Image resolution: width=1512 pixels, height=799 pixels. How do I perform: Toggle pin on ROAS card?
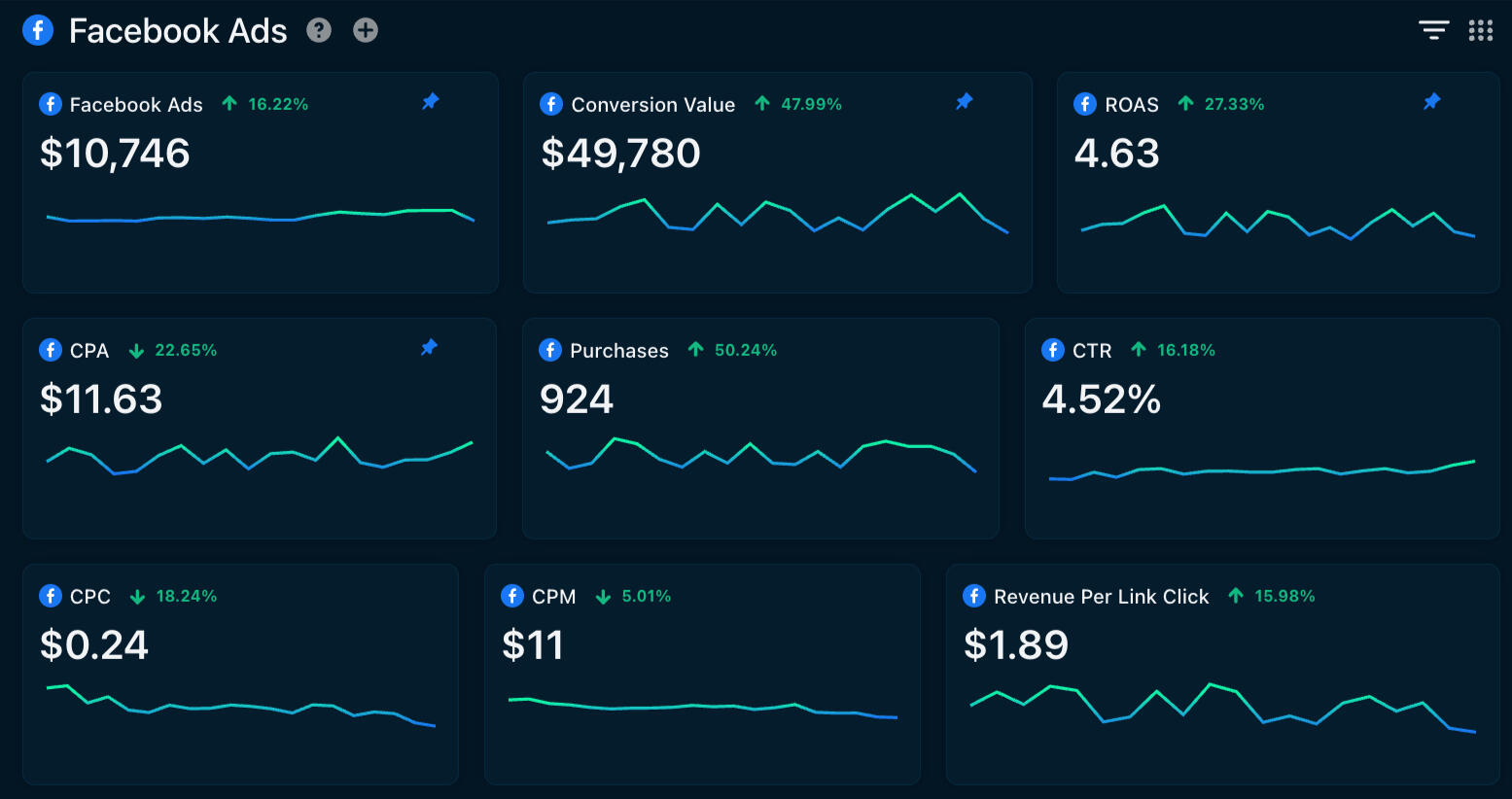(x=1431, y=102)
